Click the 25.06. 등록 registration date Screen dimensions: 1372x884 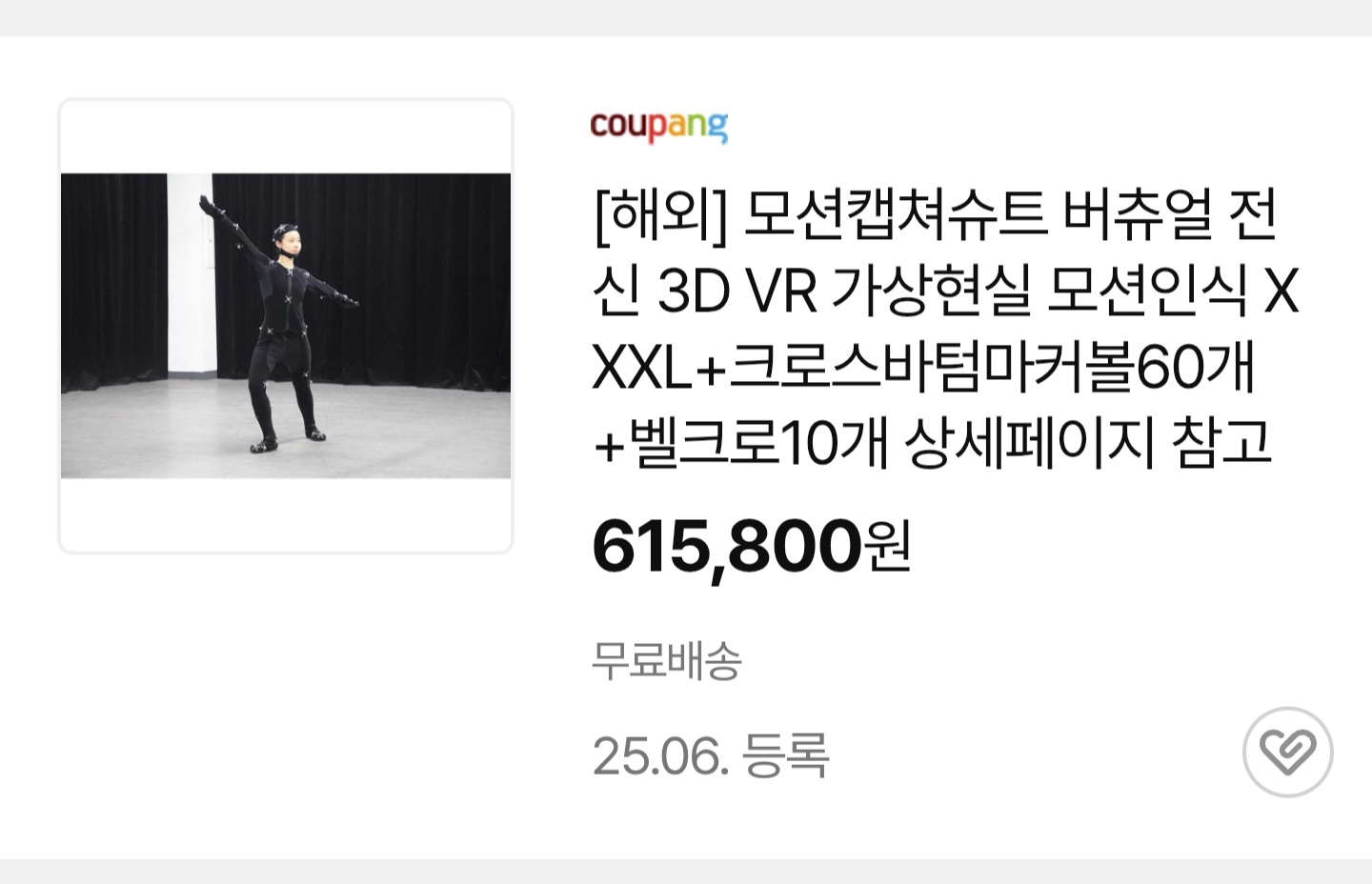[711, 756]
